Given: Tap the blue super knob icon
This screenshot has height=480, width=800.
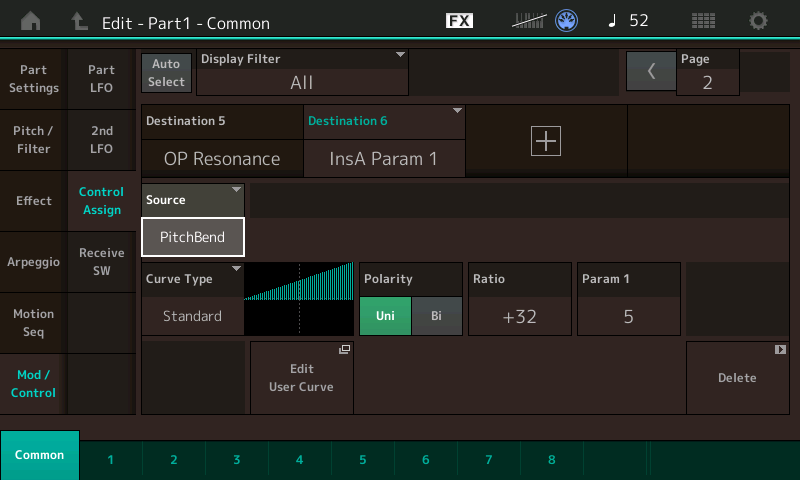Looking at the screenshot, I should tap(568, 20).
